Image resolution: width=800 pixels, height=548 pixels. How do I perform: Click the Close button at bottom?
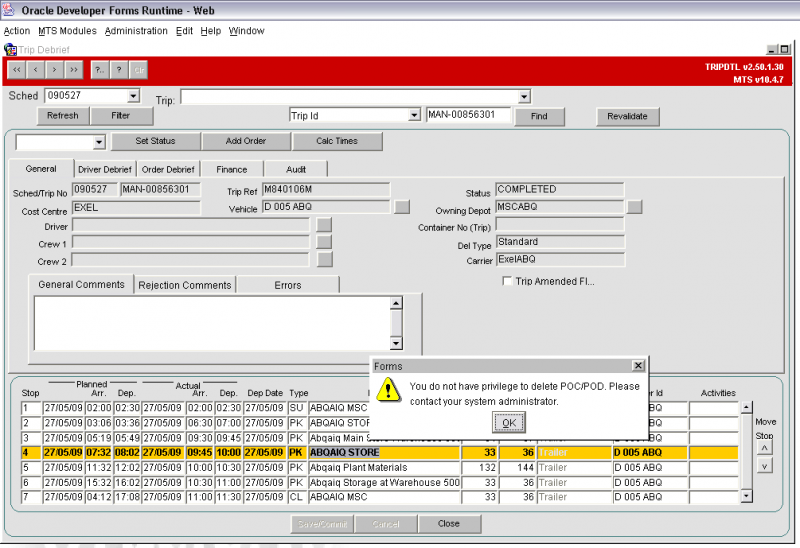click(449, 524)
